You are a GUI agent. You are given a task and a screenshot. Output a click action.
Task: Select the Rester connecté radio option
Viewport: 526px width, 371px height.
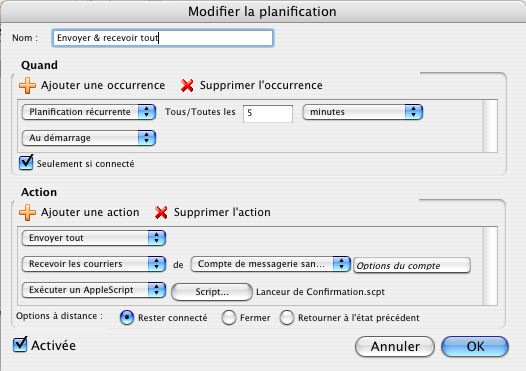(127, 317)
